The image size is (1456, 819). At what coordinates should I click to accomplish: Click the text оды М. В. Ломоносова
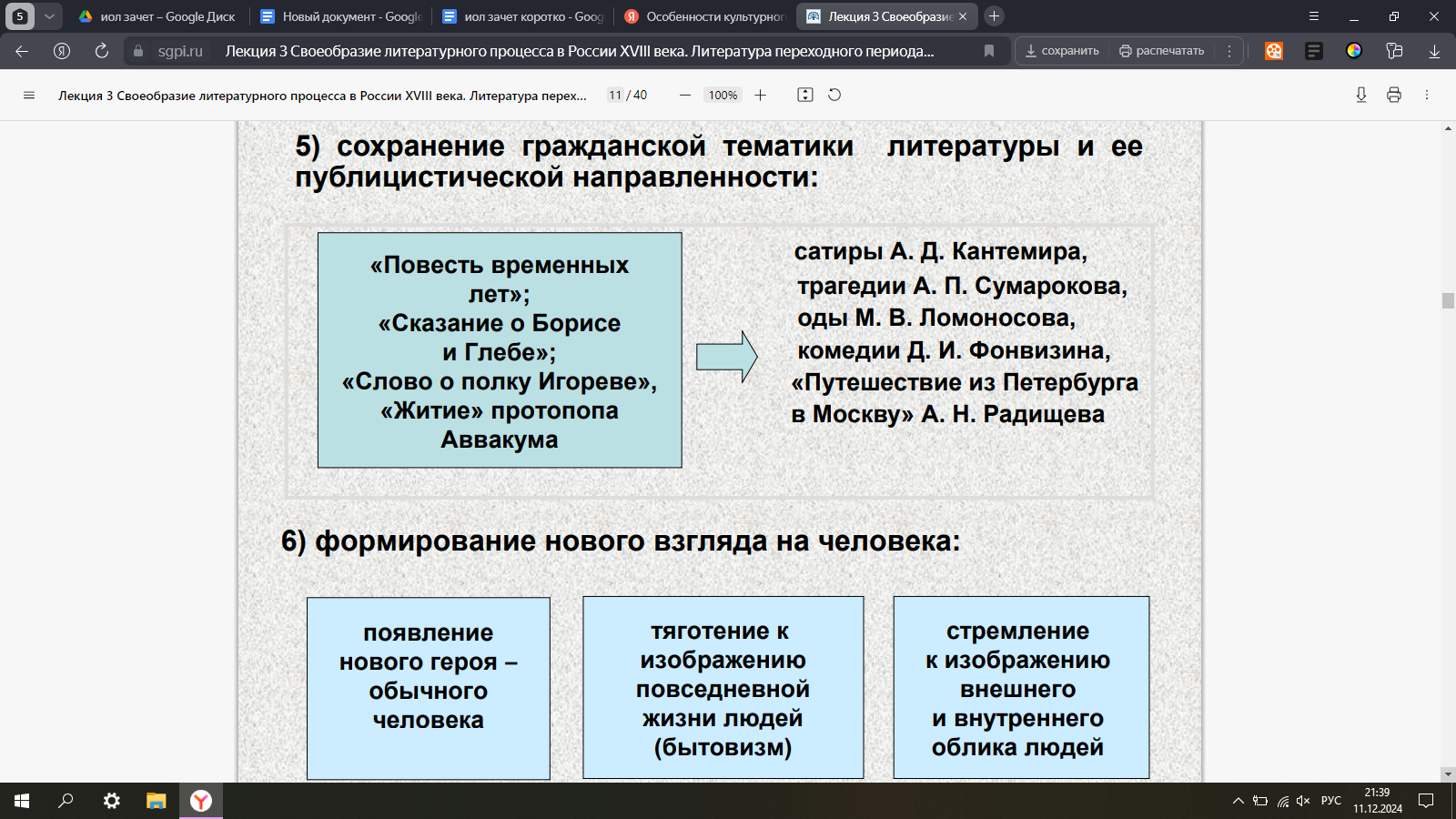[x=936, y=318]
